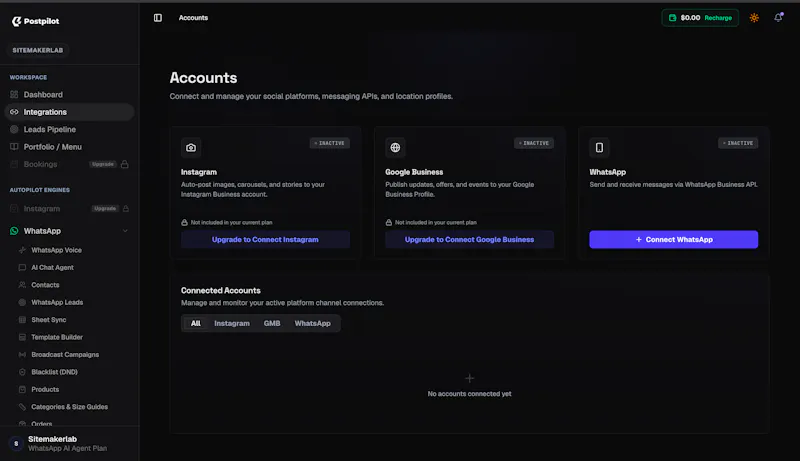Image resolution: width=800 pixels, height=461 pixels.
Task: Toggle the sidebar panel icon
Action: [158, 18]
